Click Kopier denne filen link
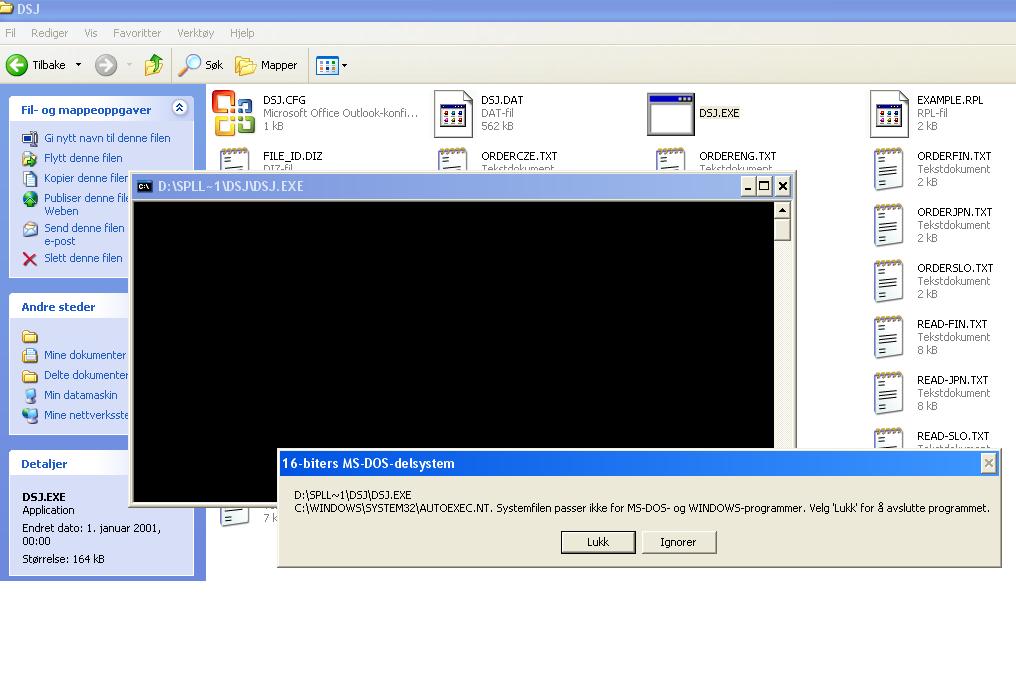Screen dimensions: 1016x696 86,178
